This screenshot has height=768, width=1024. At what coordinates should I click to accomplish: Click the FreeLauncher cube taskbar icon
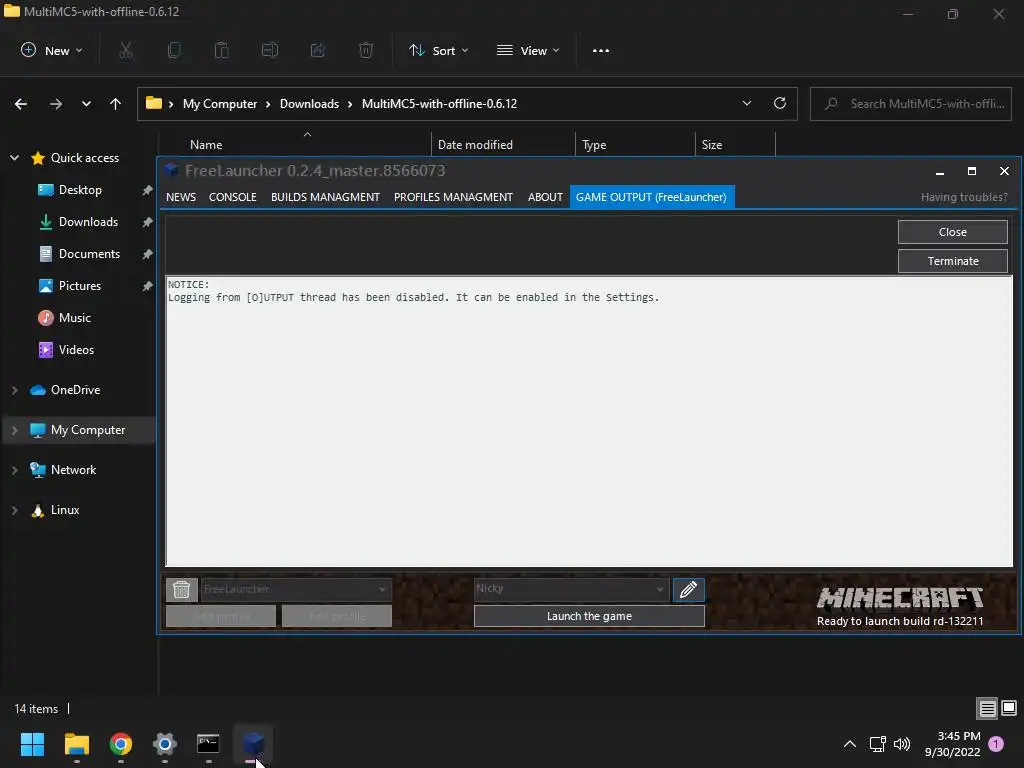[253, 744]
